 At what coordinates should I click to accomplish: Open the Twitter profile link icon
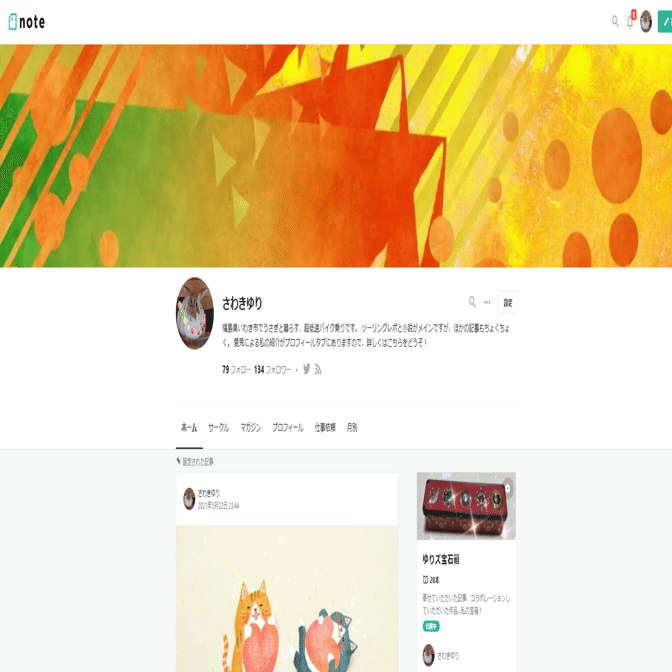[x=306, y=369]
